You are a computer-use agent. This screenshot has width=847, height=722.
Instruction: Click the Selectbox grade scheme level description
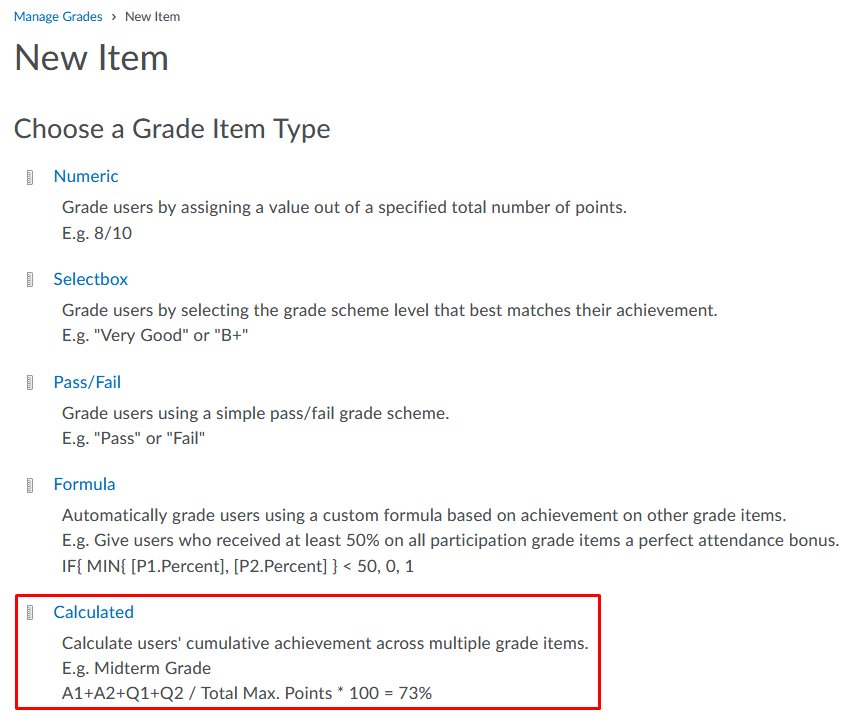[389, 310]
